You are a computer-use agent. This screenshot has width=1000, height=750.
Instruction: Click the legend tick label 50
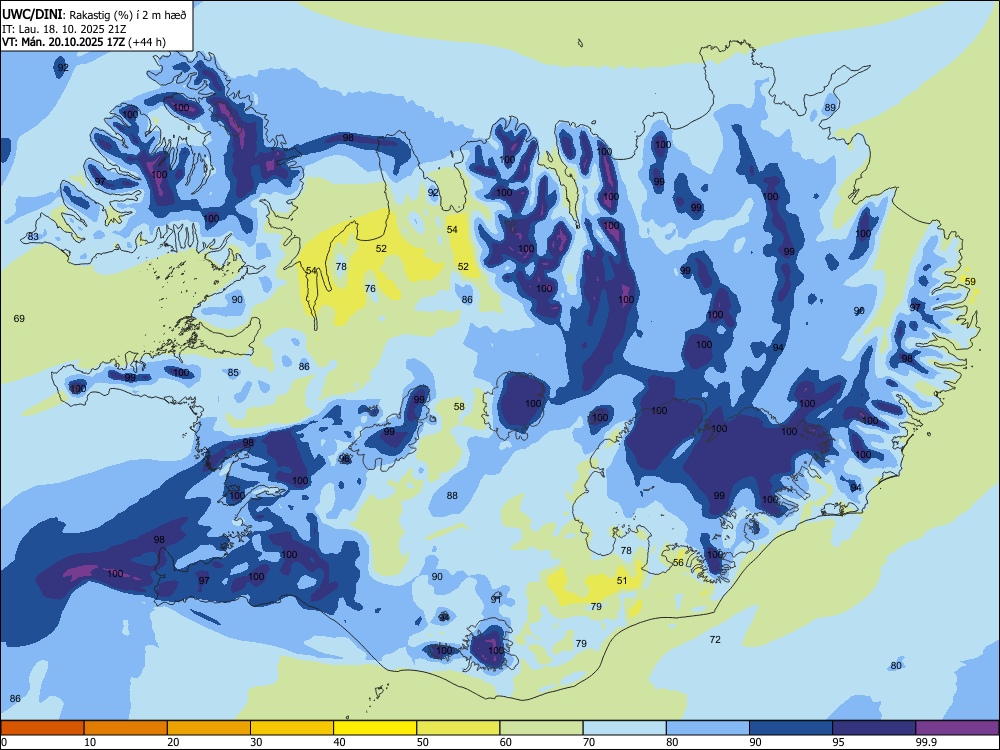[x=422, y=742]
